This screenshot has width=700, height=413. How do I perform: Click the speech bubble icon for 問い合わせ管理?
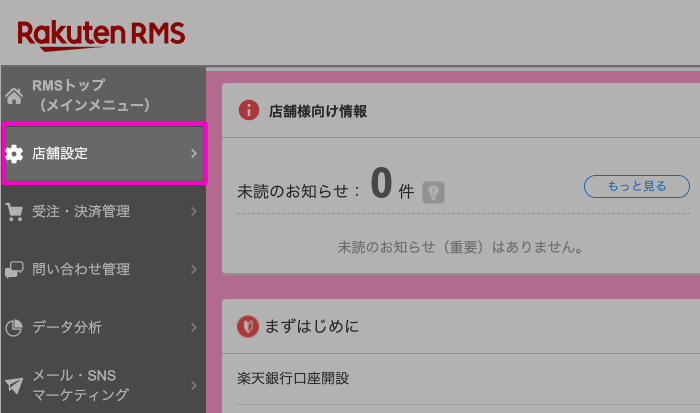[14, 270]
